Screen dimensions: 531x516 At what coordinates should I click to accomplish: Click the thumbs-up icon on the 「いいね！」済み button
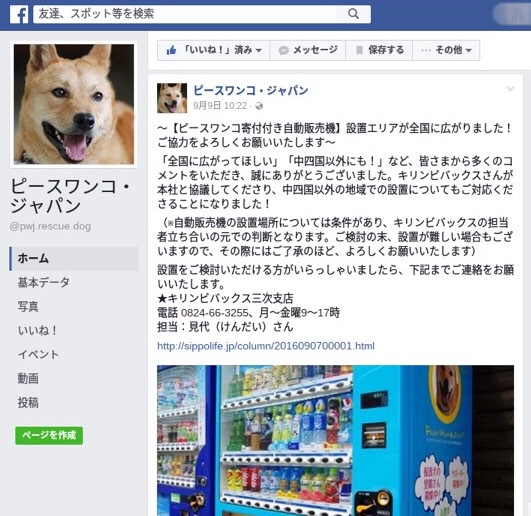(x=171, y=50)
